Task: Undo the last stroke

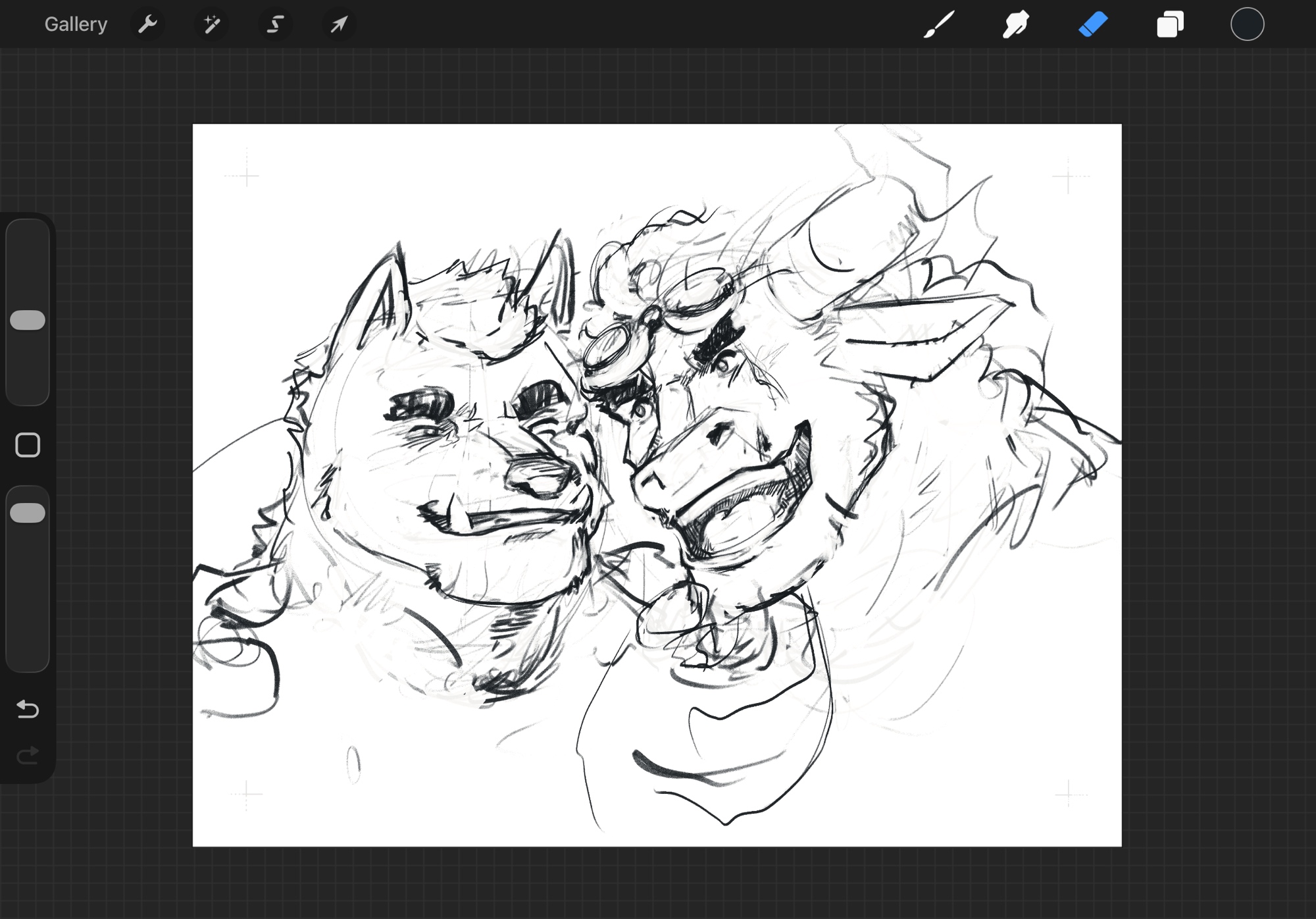Action: (x=28, y=709)
